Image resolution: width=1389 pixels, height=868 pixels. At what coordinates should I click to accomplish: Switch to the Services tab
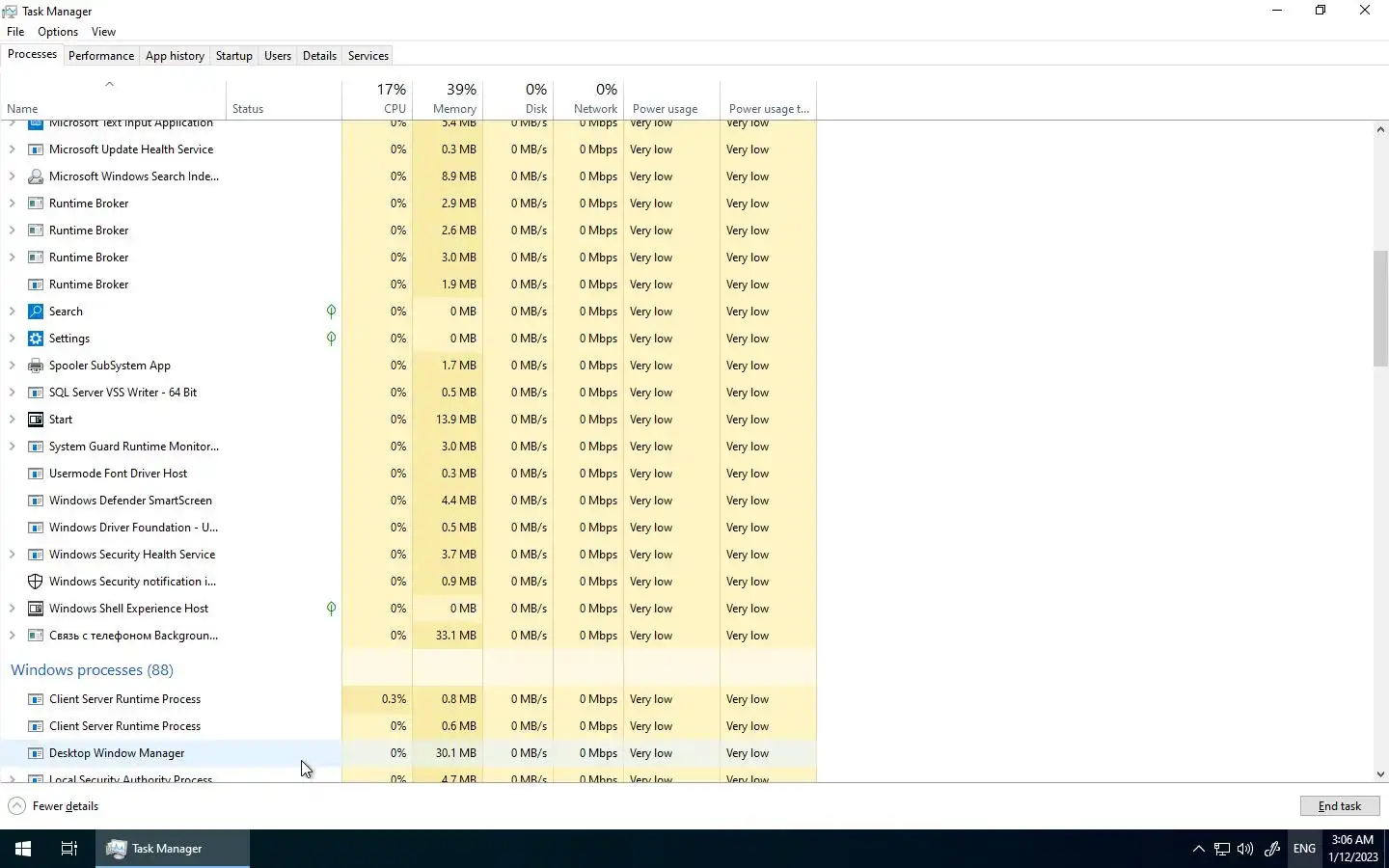click(x=368, y=56)
